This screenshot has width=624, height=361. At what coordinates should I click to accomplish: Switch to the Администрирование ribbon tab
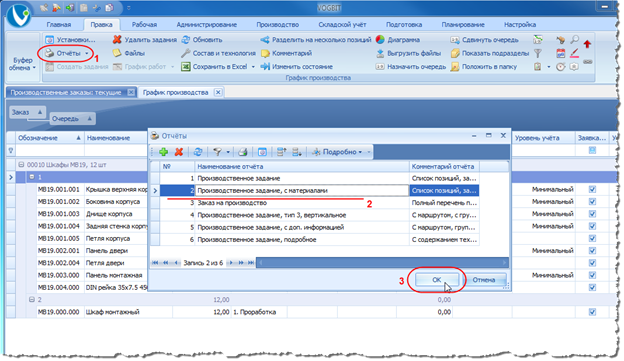[207, 25]
